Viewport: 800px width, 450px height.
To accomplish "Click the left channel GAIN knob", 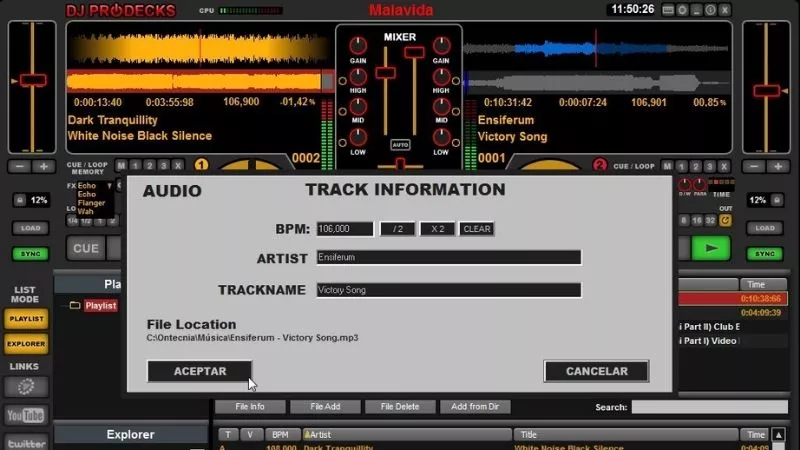I will [358, 46].
